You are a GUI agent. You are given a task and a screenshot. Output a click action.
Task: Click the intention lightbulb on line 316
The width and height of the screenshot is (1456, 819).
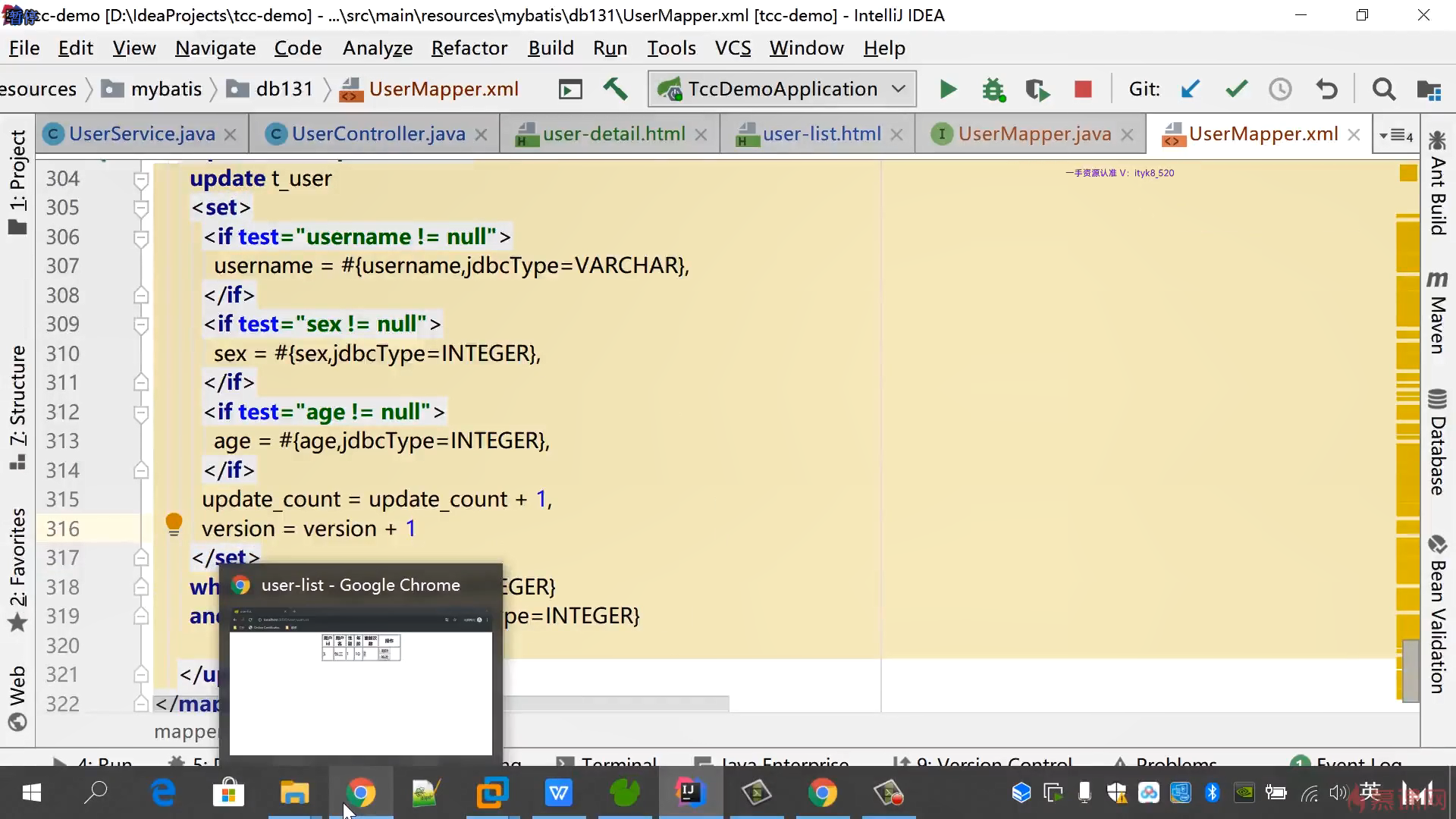coord(174,523)
